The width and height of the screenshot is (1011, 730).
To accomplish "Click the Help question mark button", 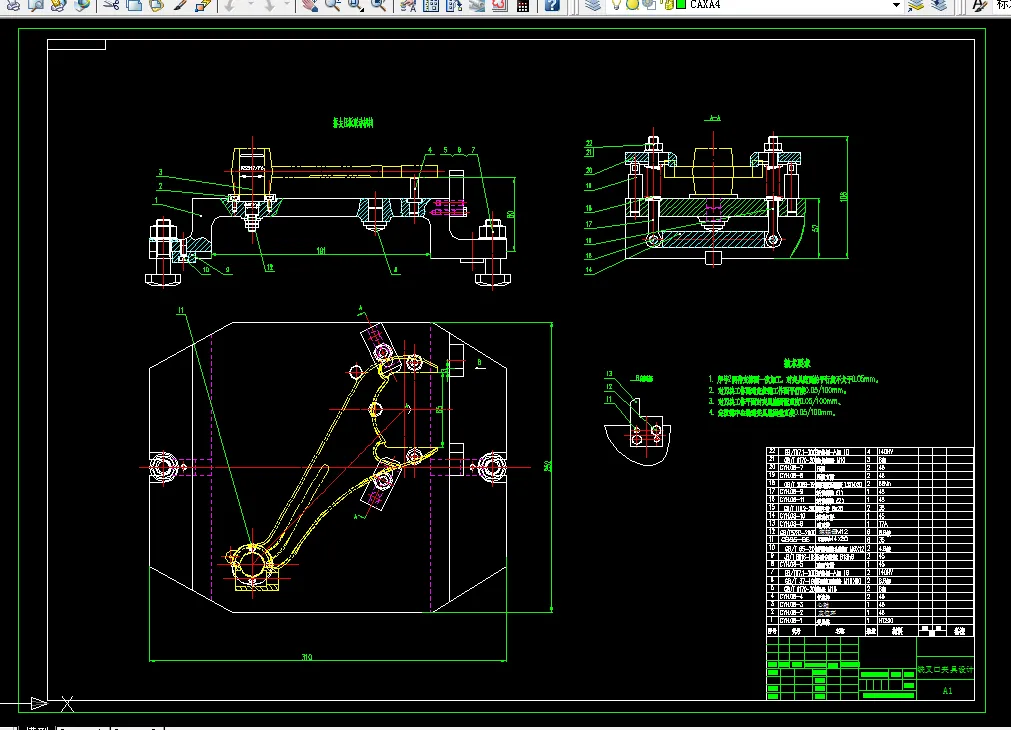I will [x=552, y=5].
